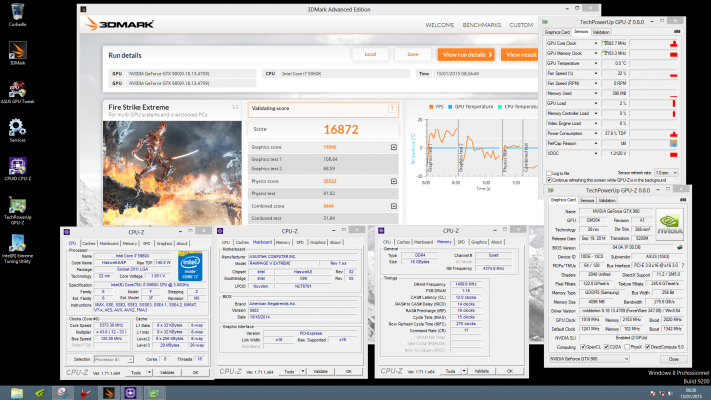
Task: Open the NVIDIA GeForce GTX 980 selector dropdown
Action: coord(589,359)
